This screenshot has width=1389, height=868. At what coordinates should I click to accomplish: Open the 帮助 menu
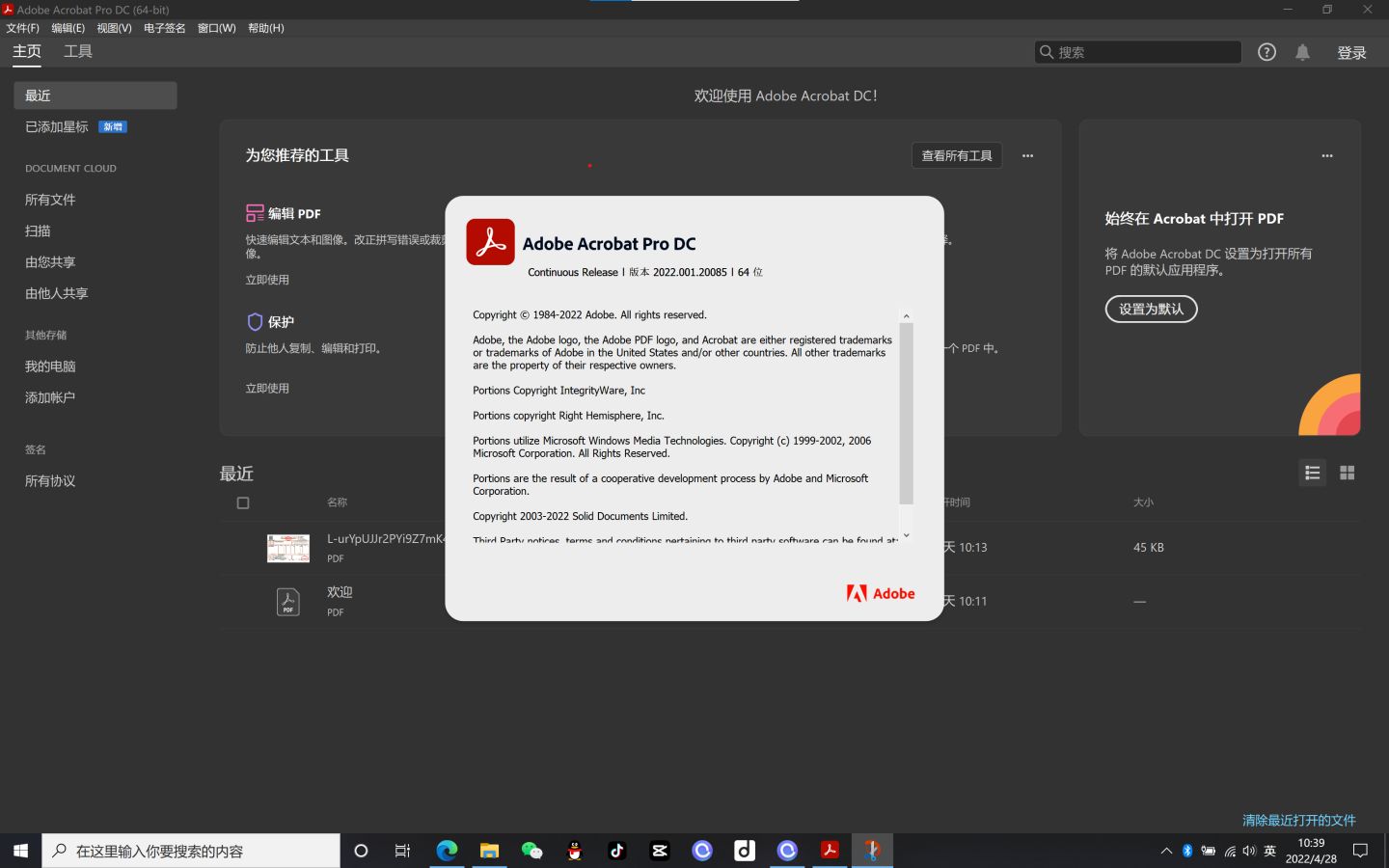pos(264,28)
